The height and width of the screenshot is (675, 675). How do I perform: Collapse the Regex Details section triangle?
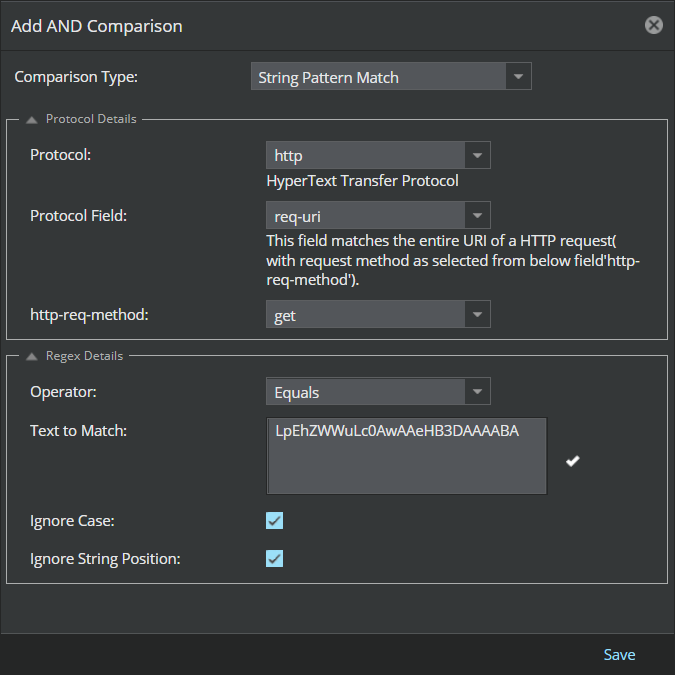tap(31, 356)
